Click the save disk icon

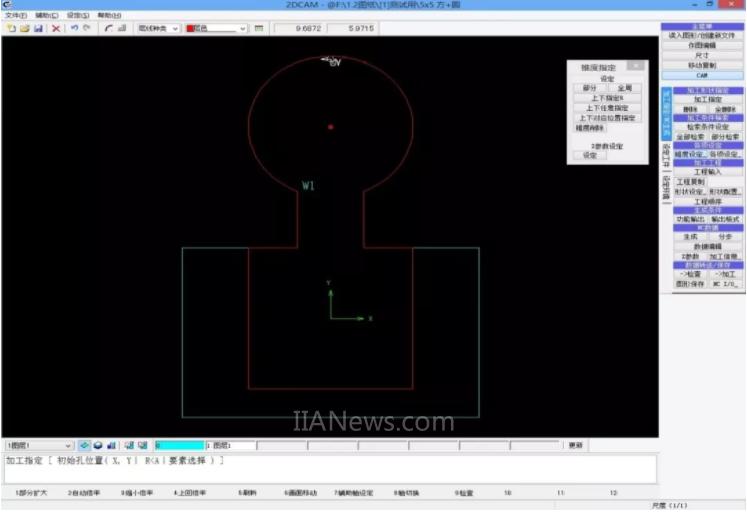(x=38, y=28)
